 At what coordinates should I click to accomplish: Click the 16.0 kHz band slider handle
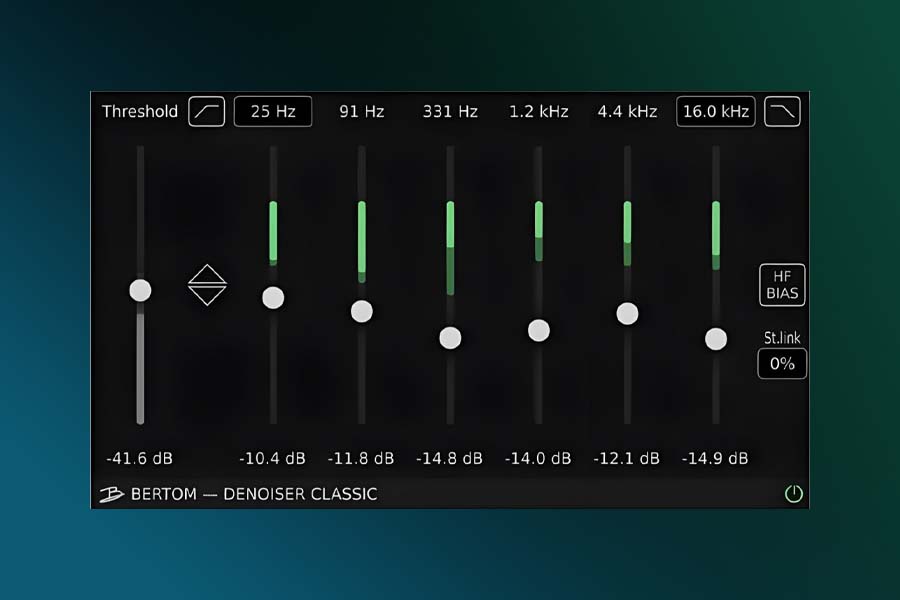coord(716,339)
